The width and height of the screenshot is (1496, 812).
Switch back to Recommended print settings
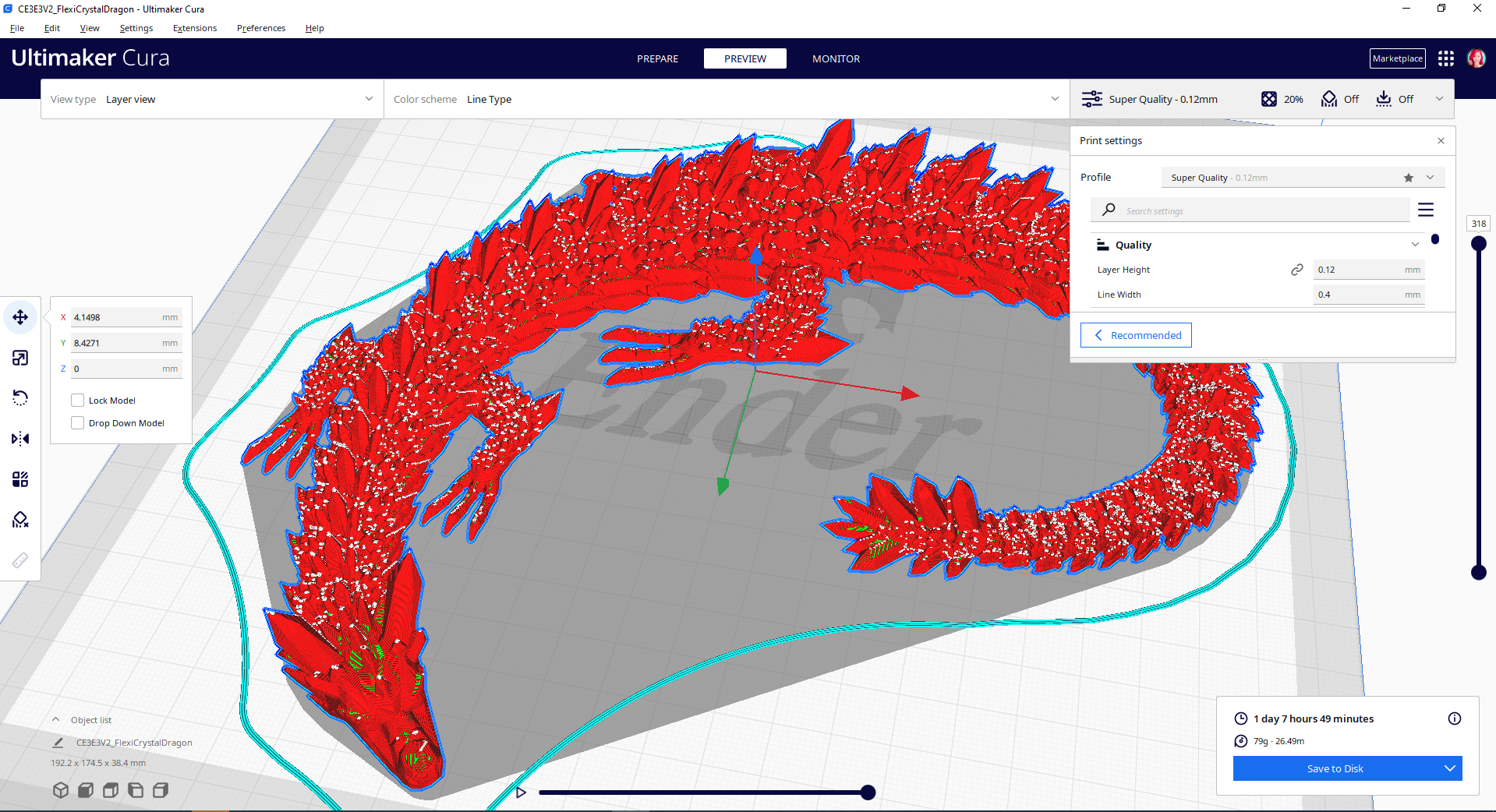(x=1135, y=334)
